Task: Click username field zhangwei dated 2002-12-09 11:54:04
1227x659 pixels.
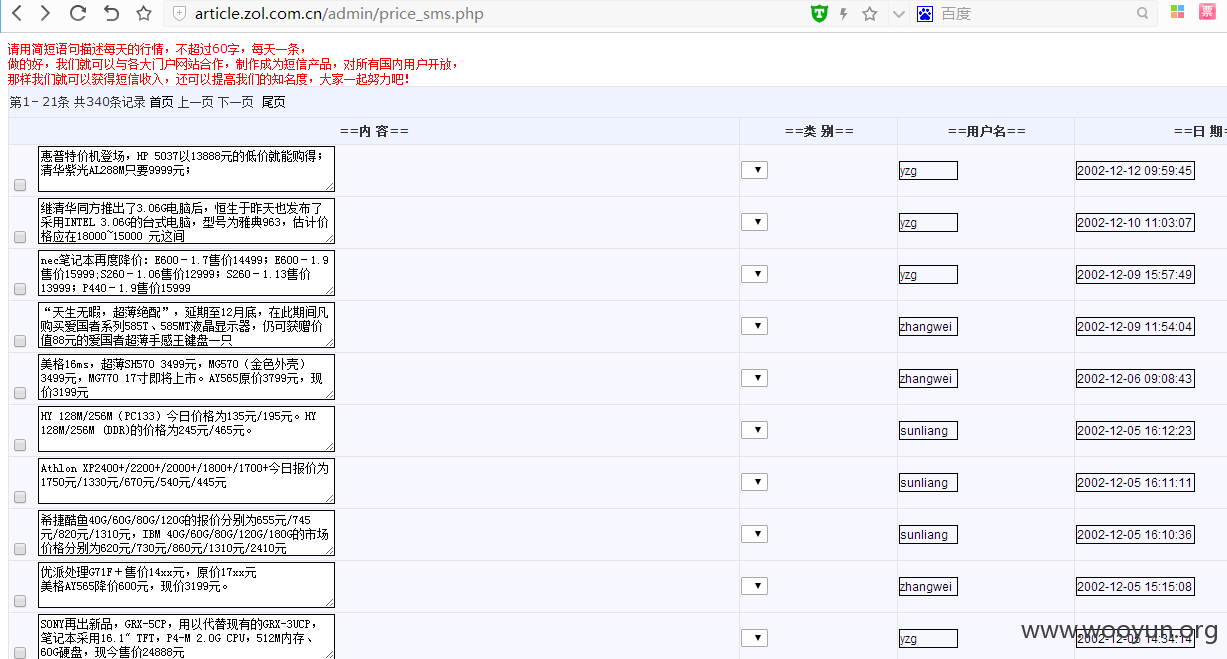Action: pos(928,327)
